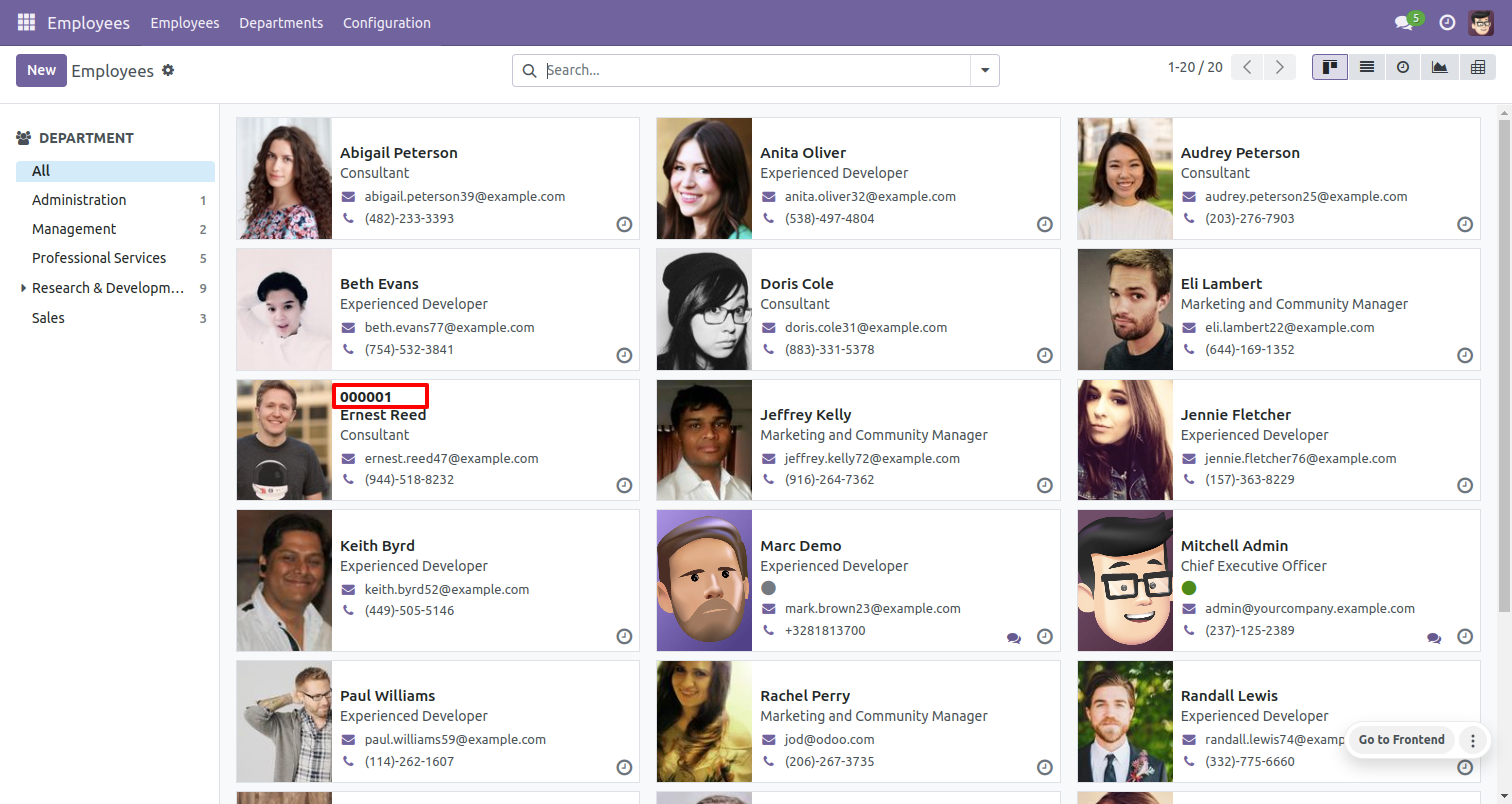Switch to Graph view
Screen dimensions: 1512x804
(x=1439, y=67)
